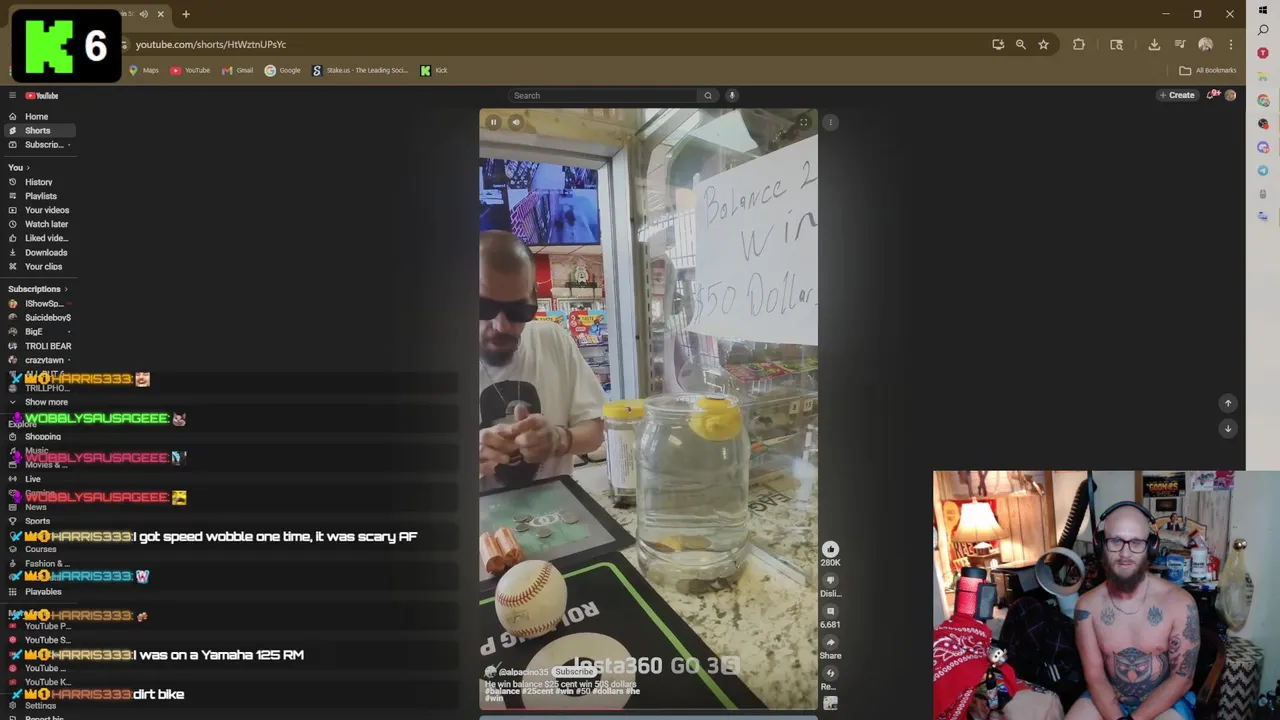
Task: Open Windows taskbar search
Action: click(x=1264, y=30)
